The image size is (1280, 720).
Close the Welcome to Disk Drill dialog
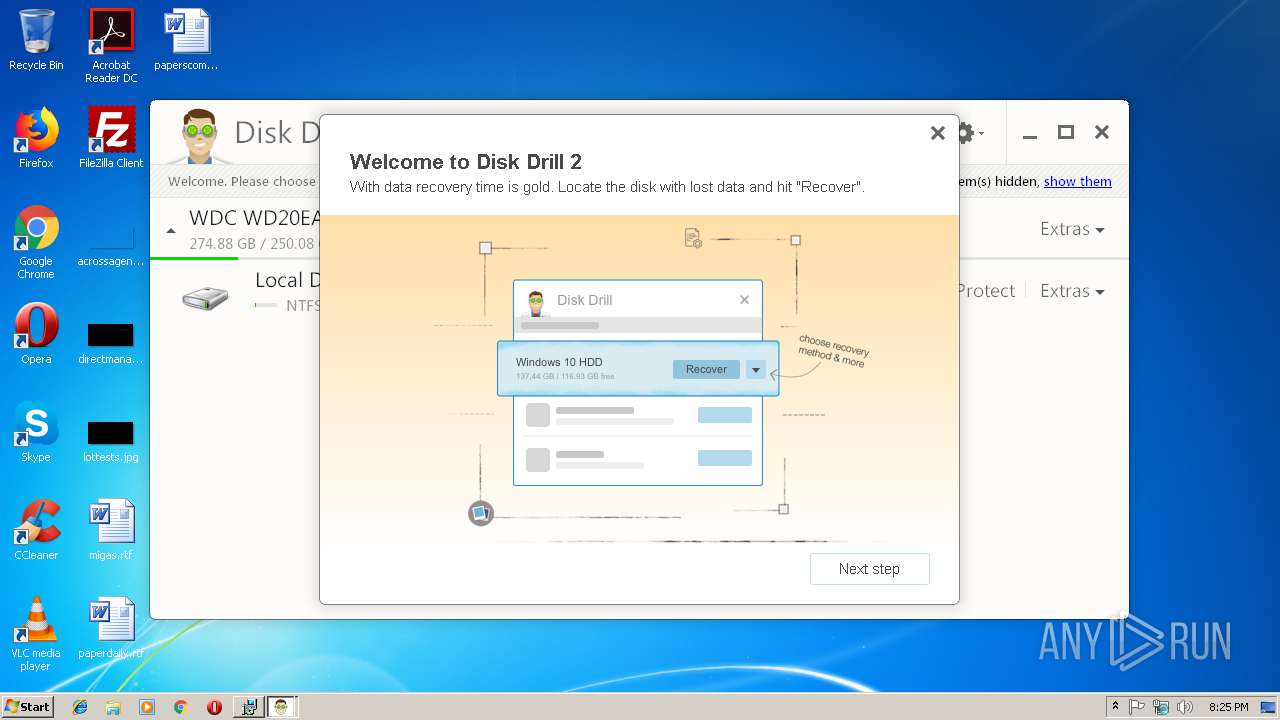pos(937,133)
